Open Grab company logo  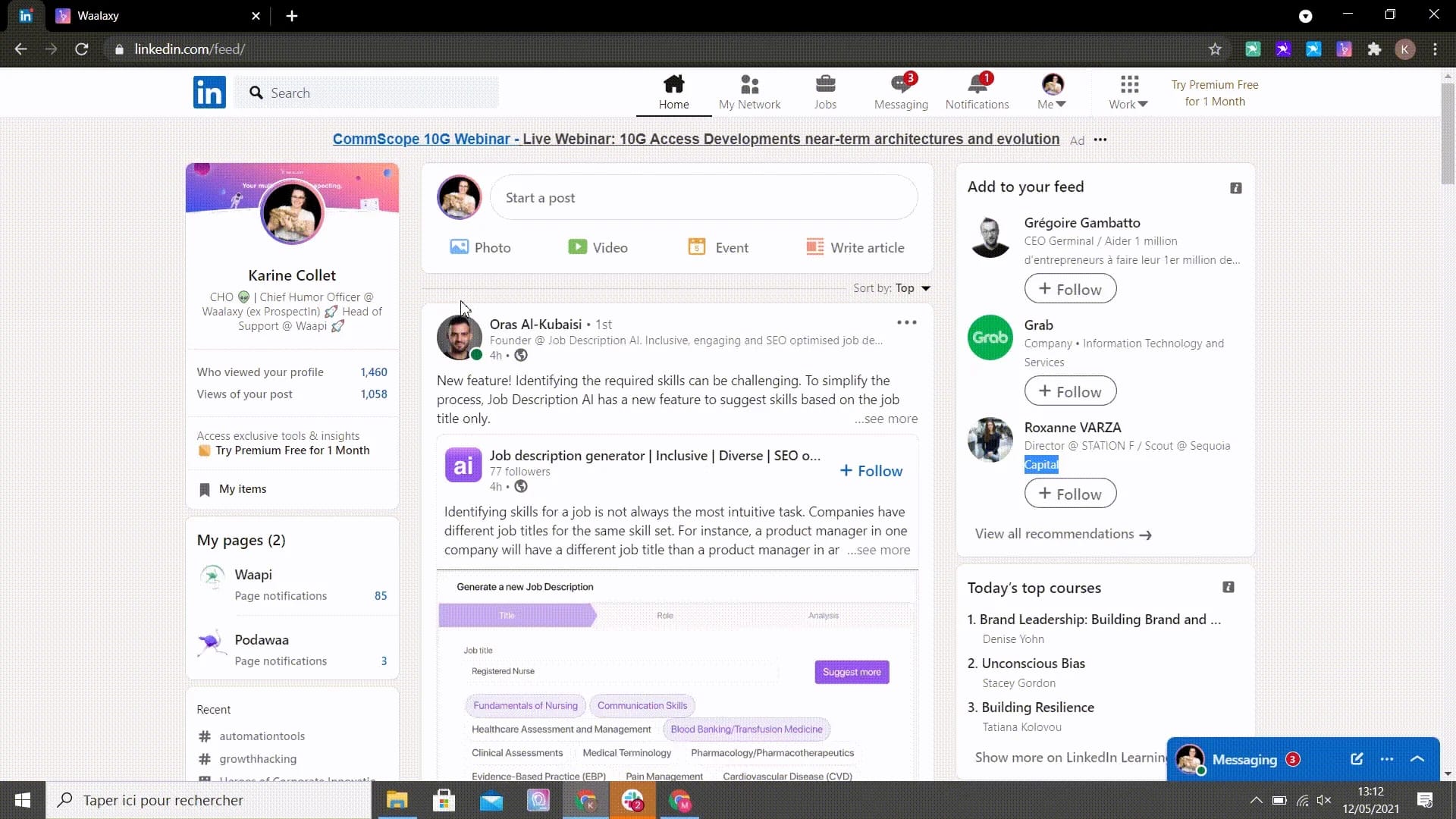990,337
